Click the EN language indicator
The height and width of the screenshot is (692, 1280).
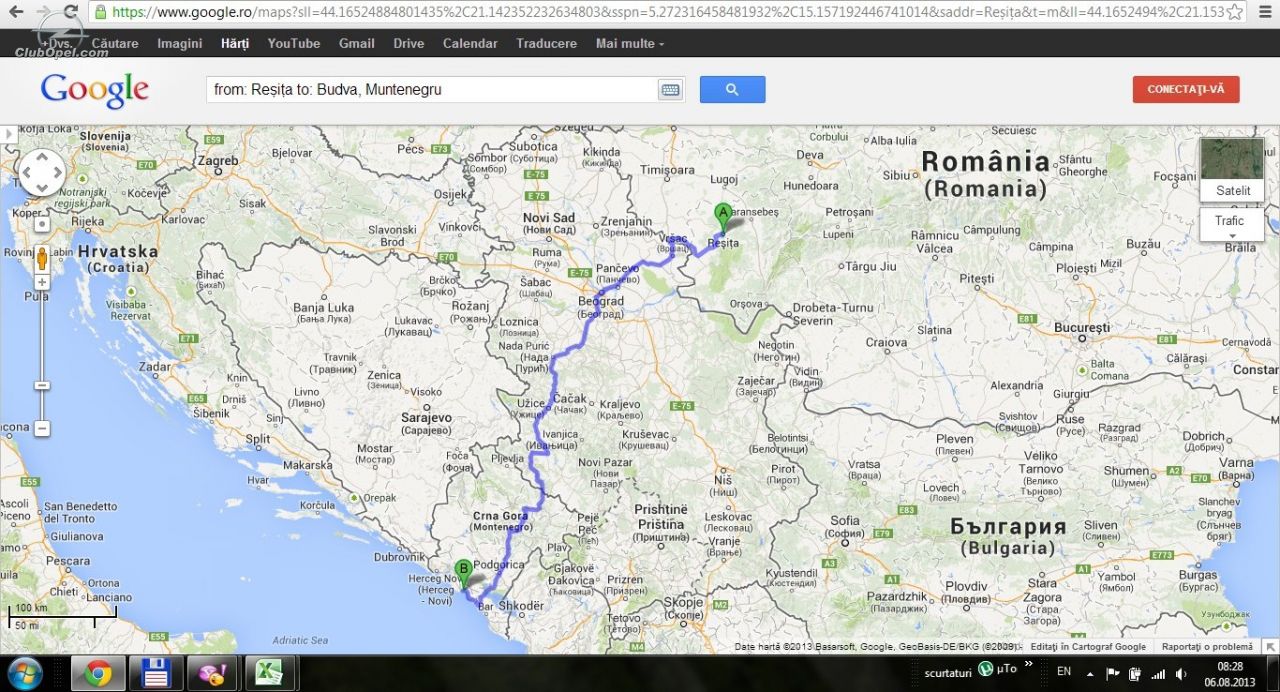pos(1064,672)
